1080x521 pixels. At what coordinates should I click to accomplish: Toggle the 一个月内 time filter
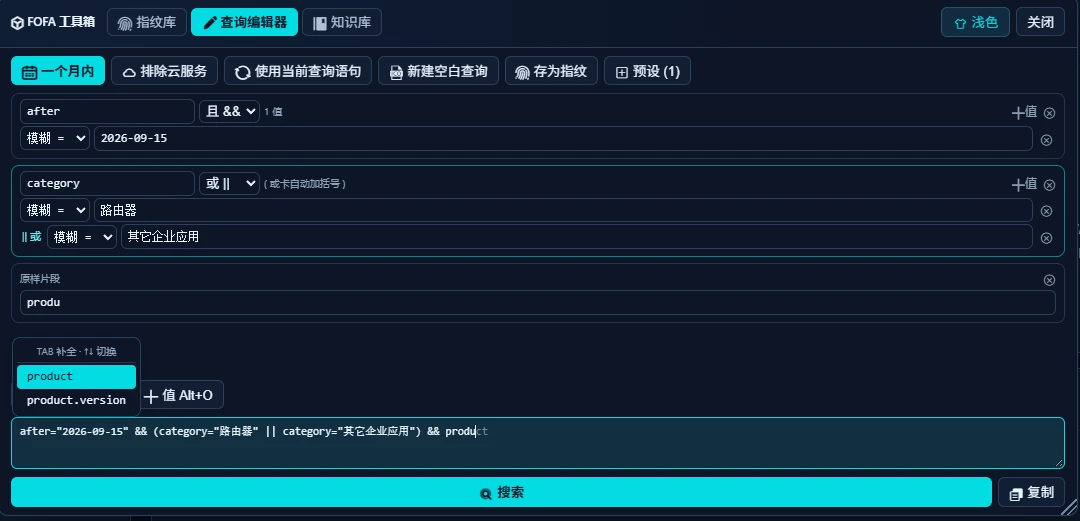pyautogui.click(x=58, y=71)
